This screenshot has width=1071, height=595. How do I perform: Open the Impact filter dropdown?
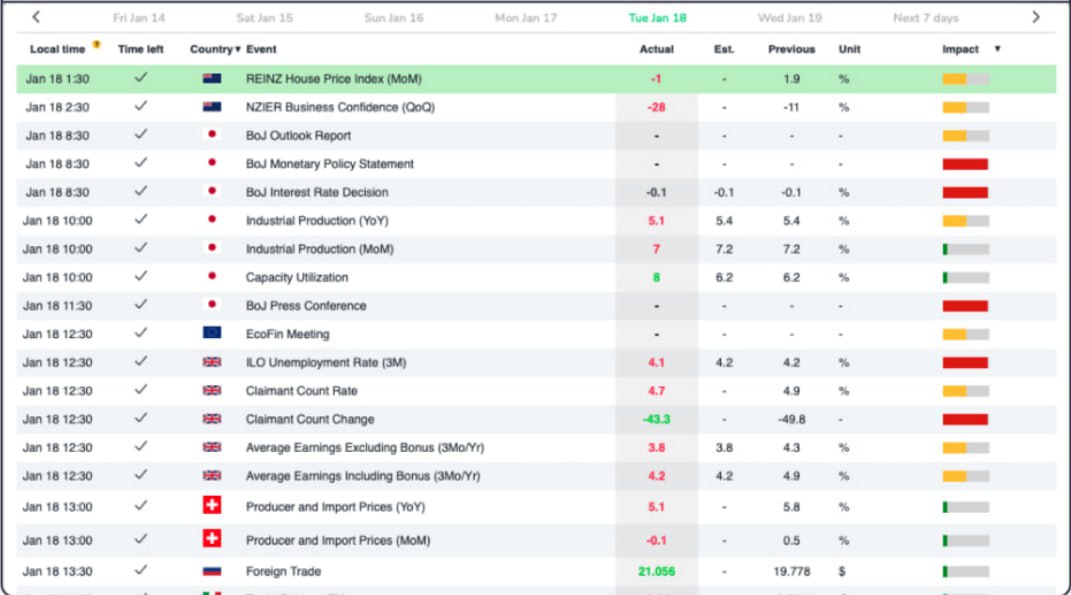(x=997, y=49)
